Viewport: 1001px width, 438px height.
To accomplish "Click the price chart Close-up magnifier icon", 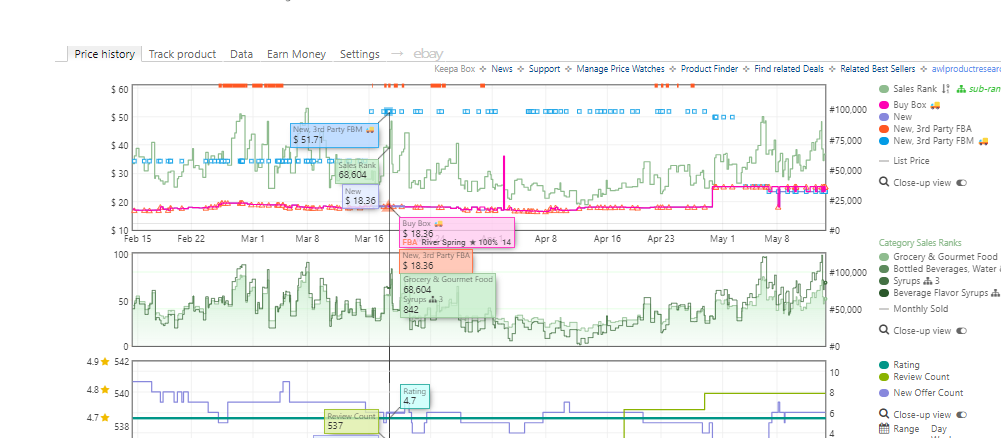I will (884, 183).
